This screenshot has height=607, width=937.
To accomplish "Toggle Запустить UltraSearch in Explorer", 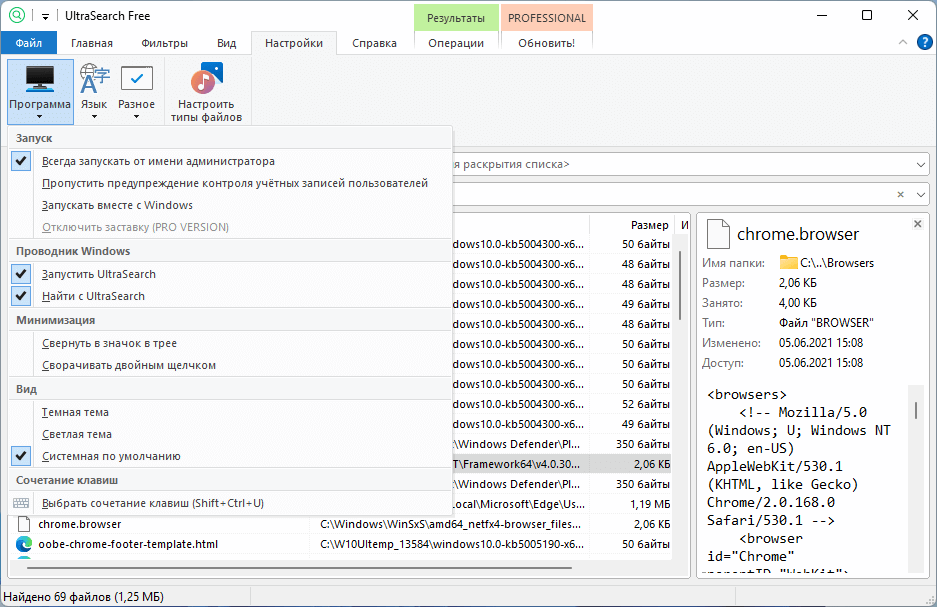I will (x=230, y=274).
